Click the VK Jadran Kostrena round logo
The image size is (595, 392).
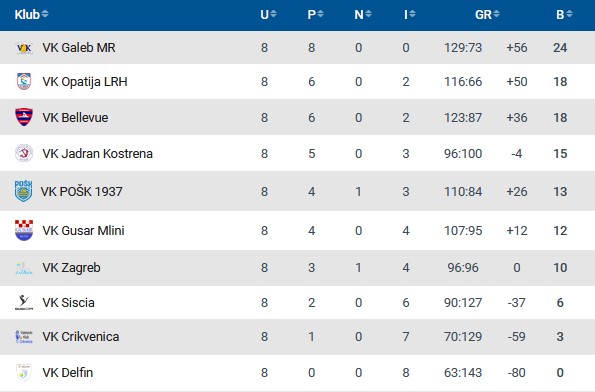(24, 153)
